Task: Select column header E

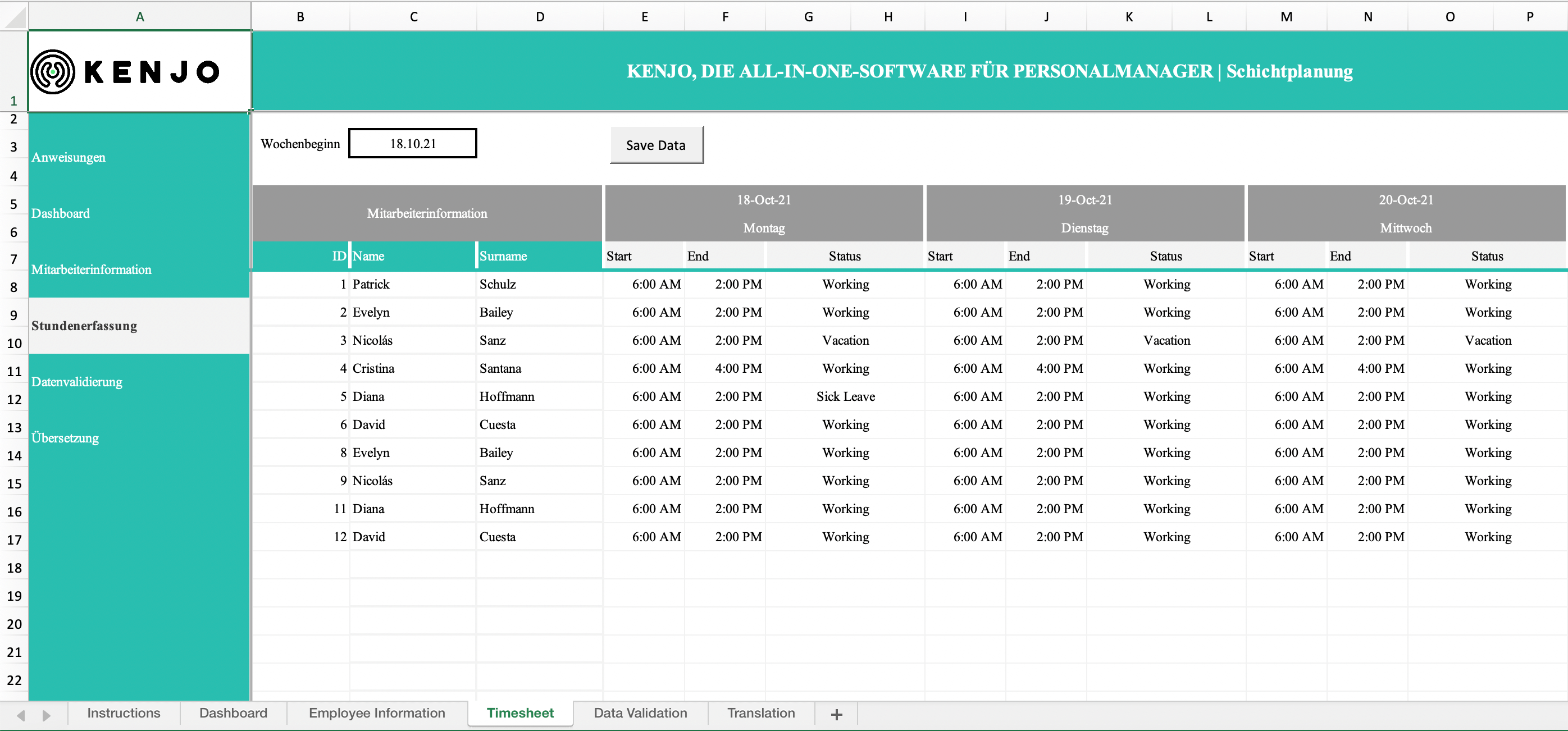Action: coord(644,16)
